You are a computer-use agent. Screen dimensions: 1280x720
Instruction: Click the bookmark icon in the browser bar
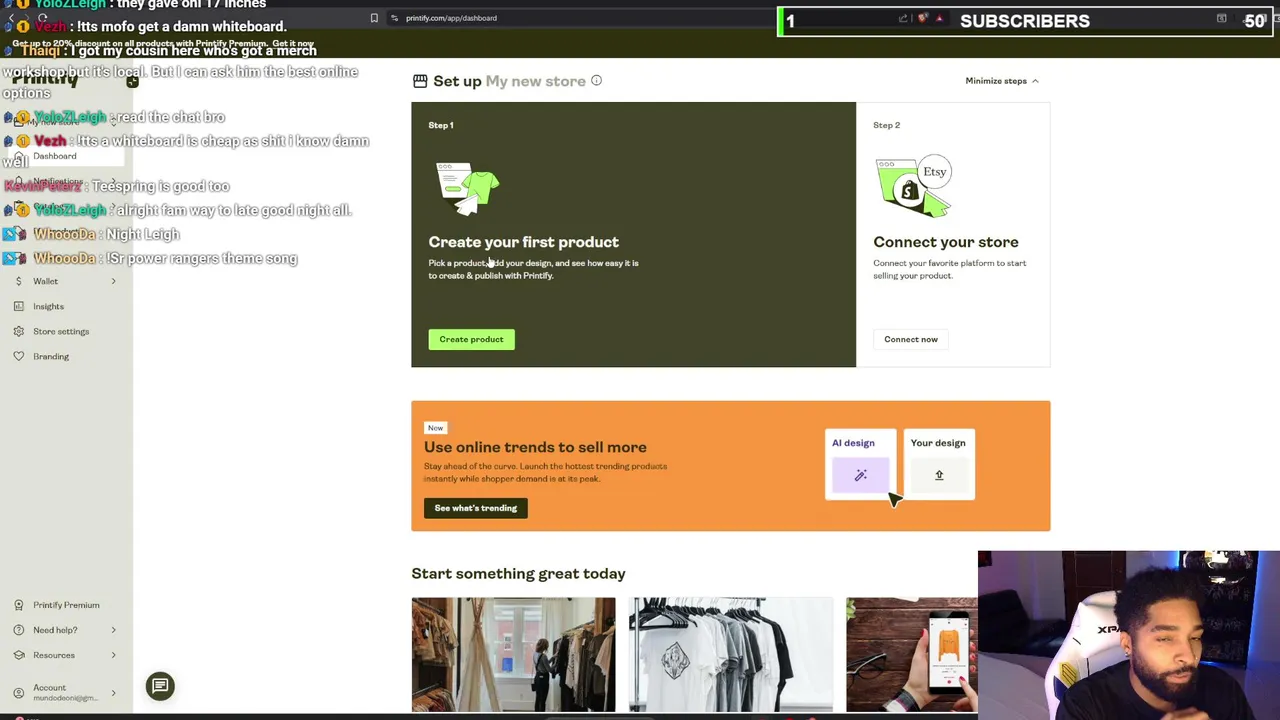click(x=374, y=18)
